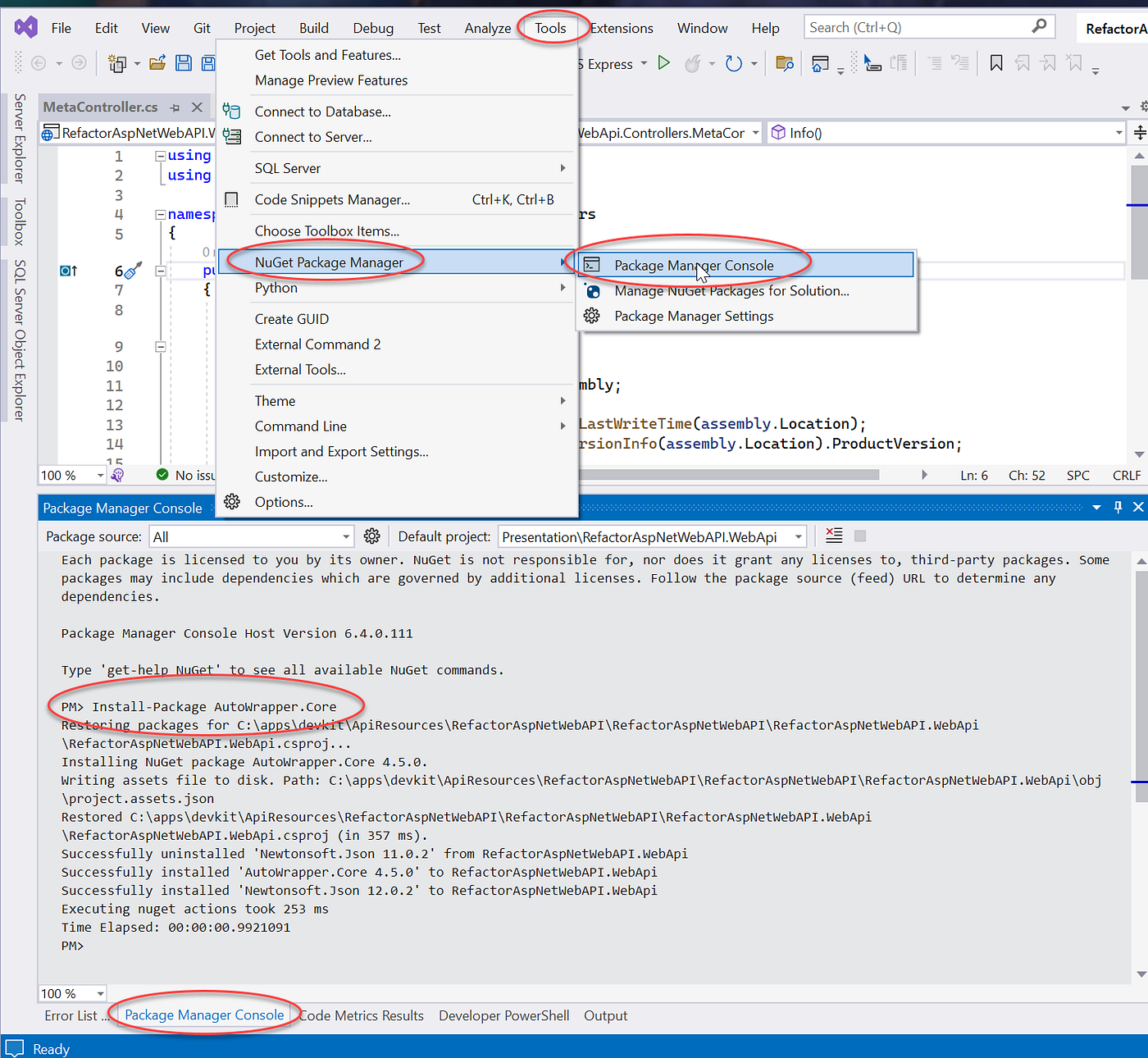
Task: Expand the Default project dropdown
Action: [x=797, y=536]
